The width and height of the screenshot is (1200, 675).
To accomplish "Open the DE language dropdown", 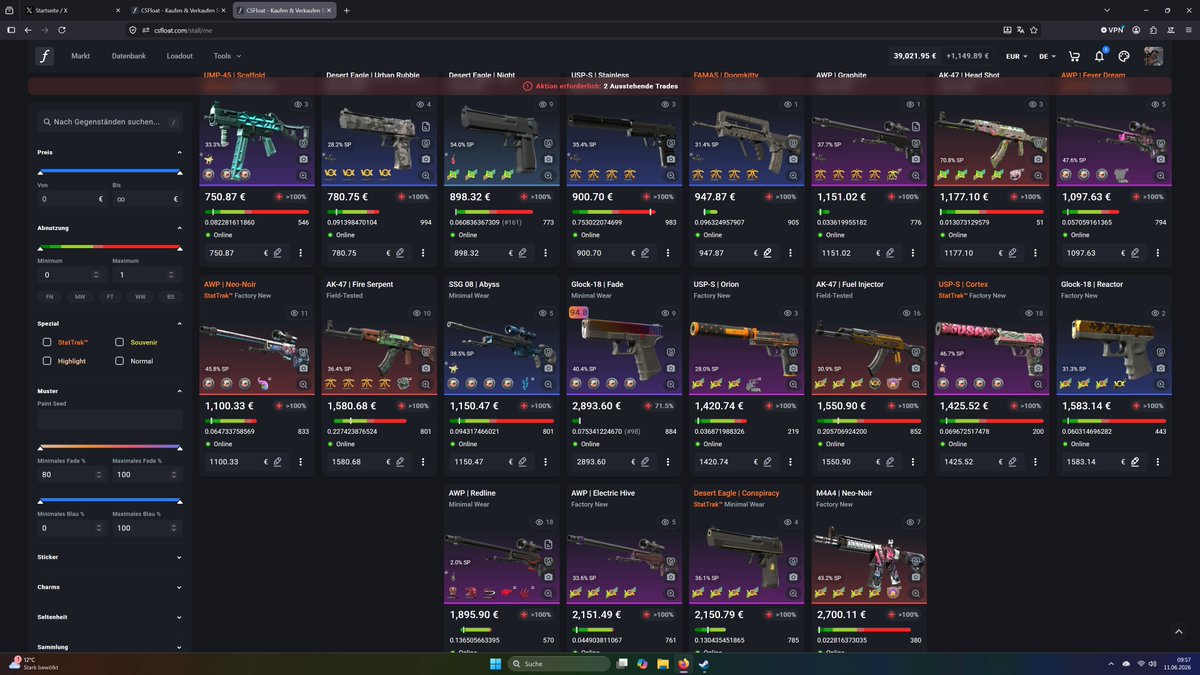I will coord(1048,56).
